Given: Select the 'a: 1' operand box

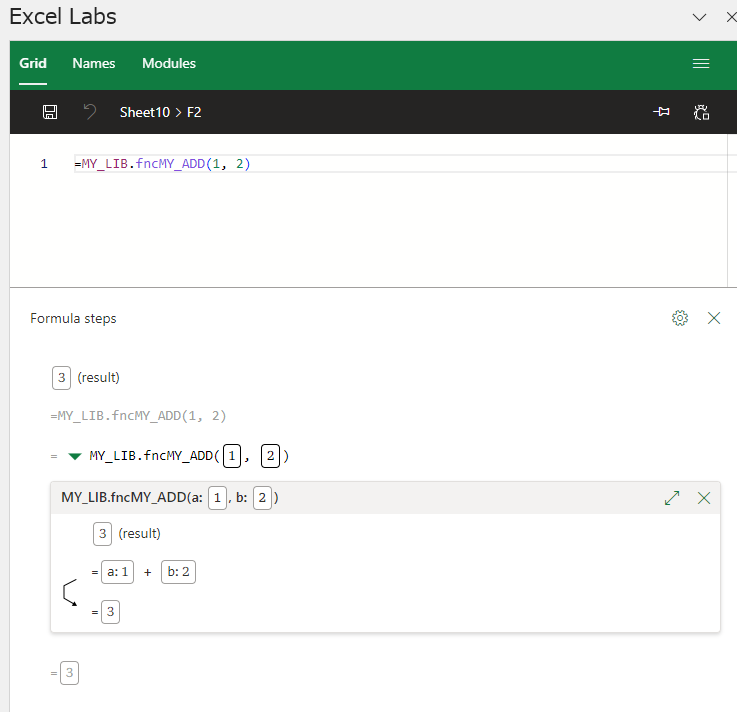Looking at the screenshot, I should click(x=118, y=572).
